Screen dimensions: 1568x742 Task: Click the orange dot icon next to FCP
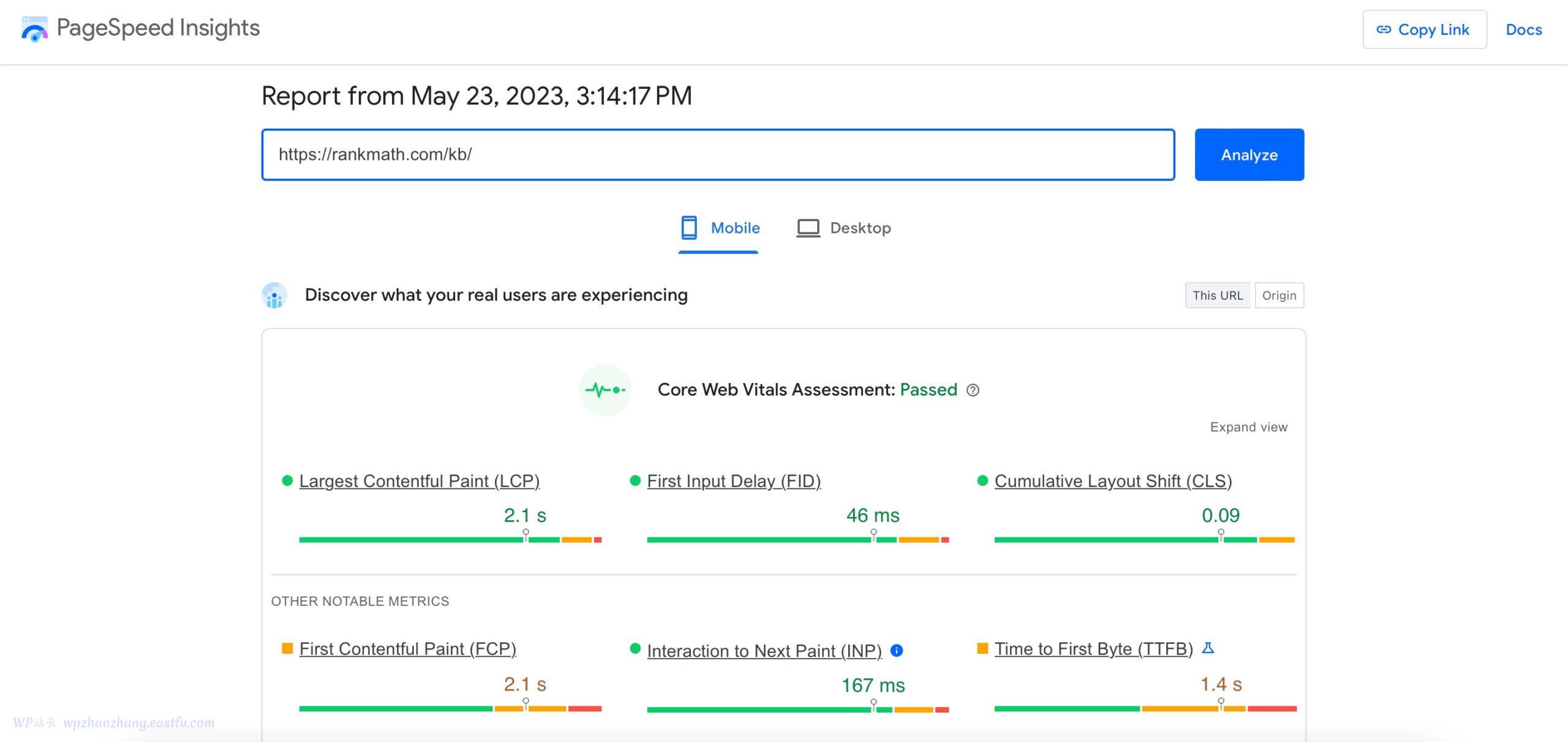pos(287,650)
